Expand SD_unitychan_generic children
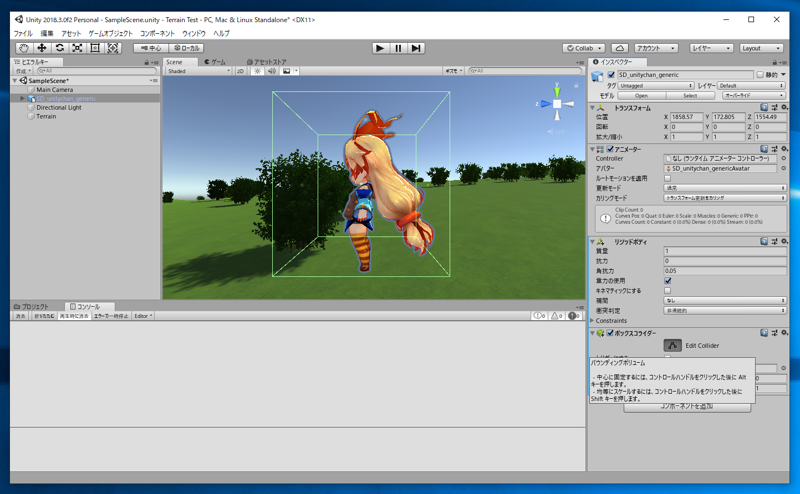 point(22,98)
